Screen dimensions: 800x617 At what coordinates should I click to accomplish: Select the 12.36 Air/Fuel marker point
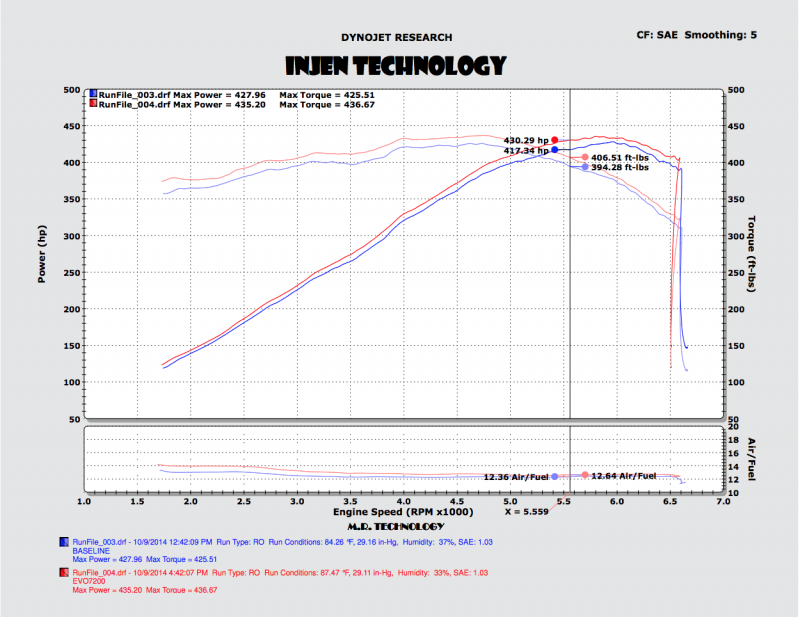[x=555, y=477]
